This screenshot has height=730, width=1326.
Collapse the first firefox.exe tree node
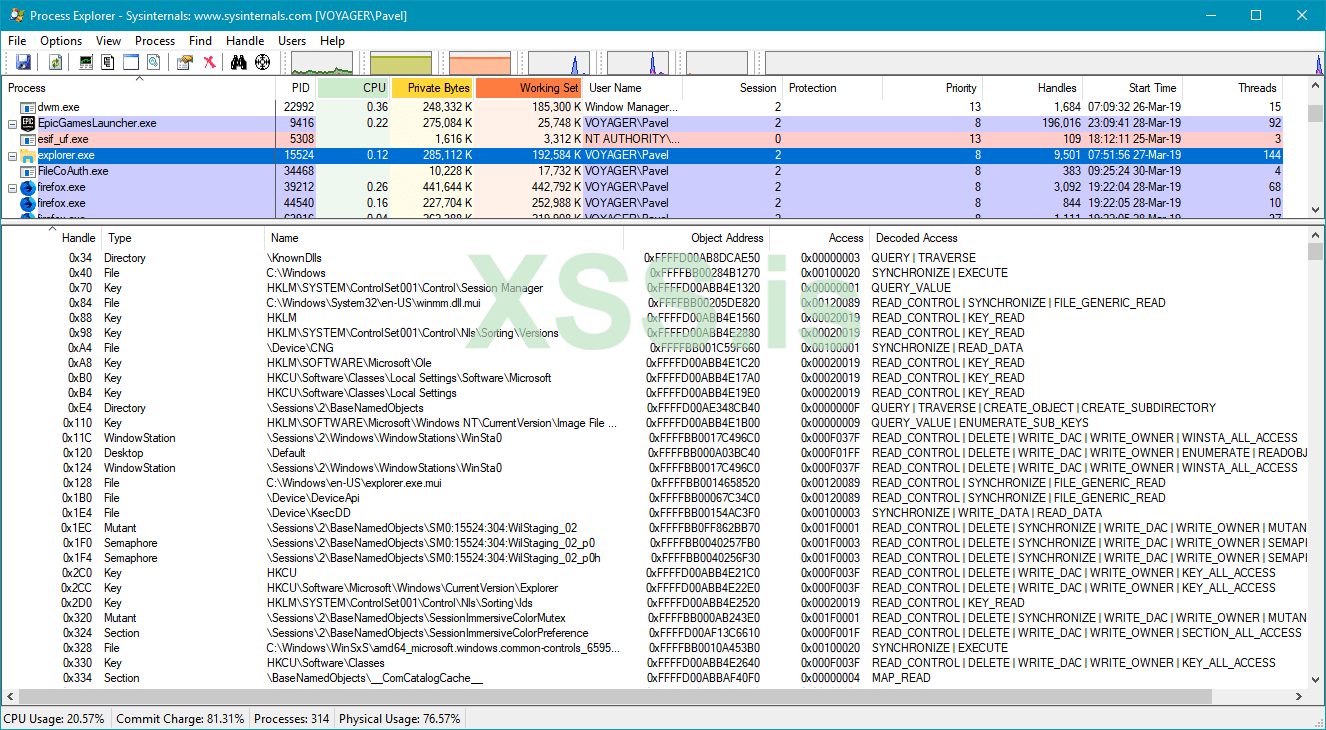(13, 188)
